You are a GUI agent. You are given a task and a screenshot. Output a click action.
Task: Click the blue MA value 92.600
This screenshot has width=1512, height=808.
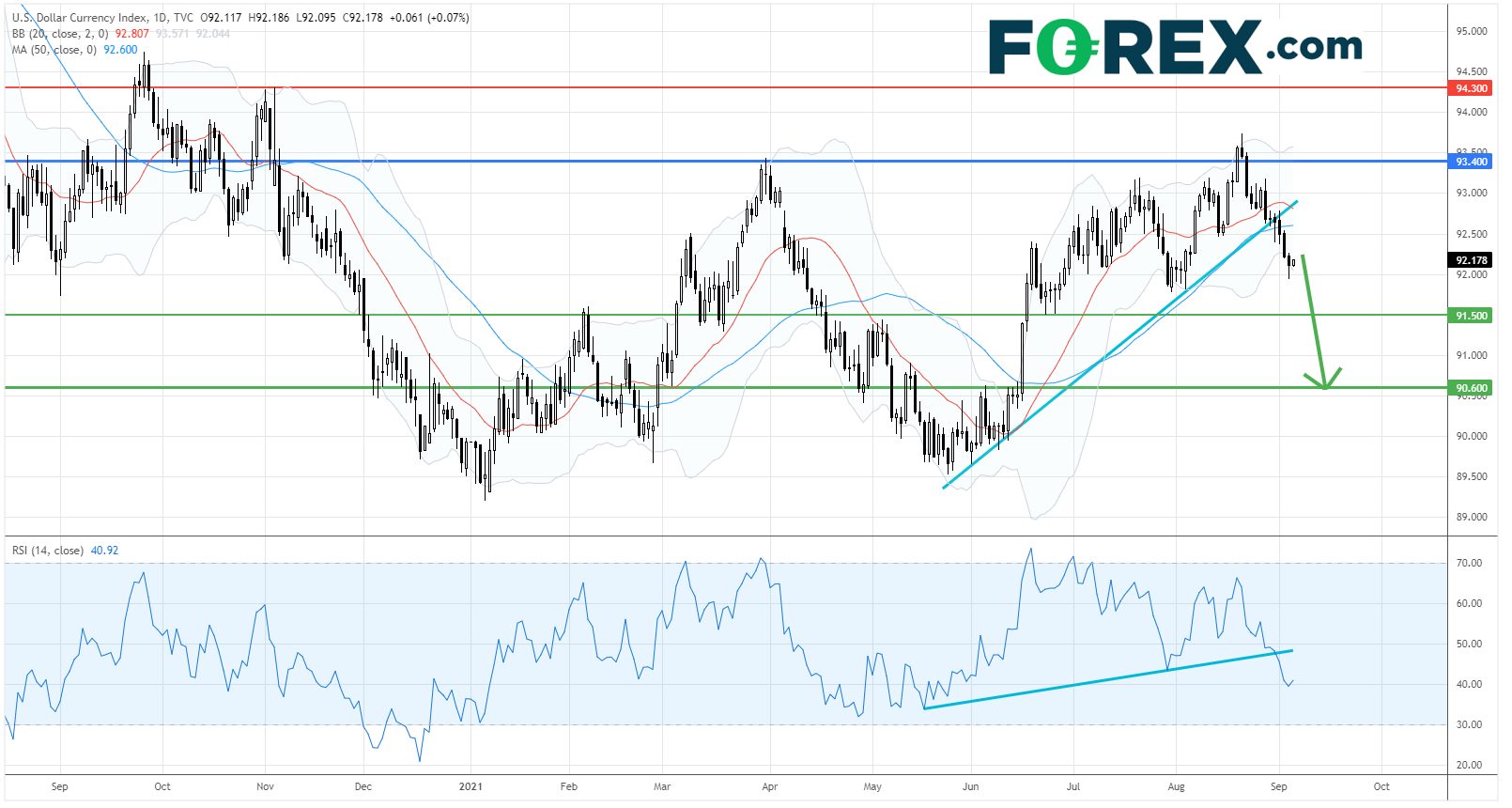coord(120,50)
